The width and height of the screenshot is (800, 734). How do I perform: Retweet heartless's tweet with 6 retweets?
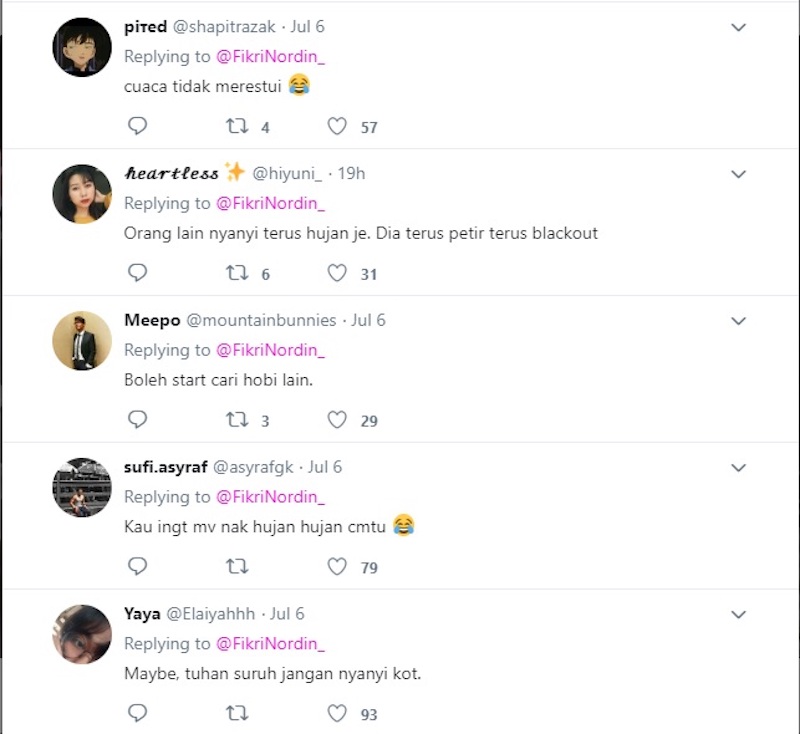(x=237, y=273)
